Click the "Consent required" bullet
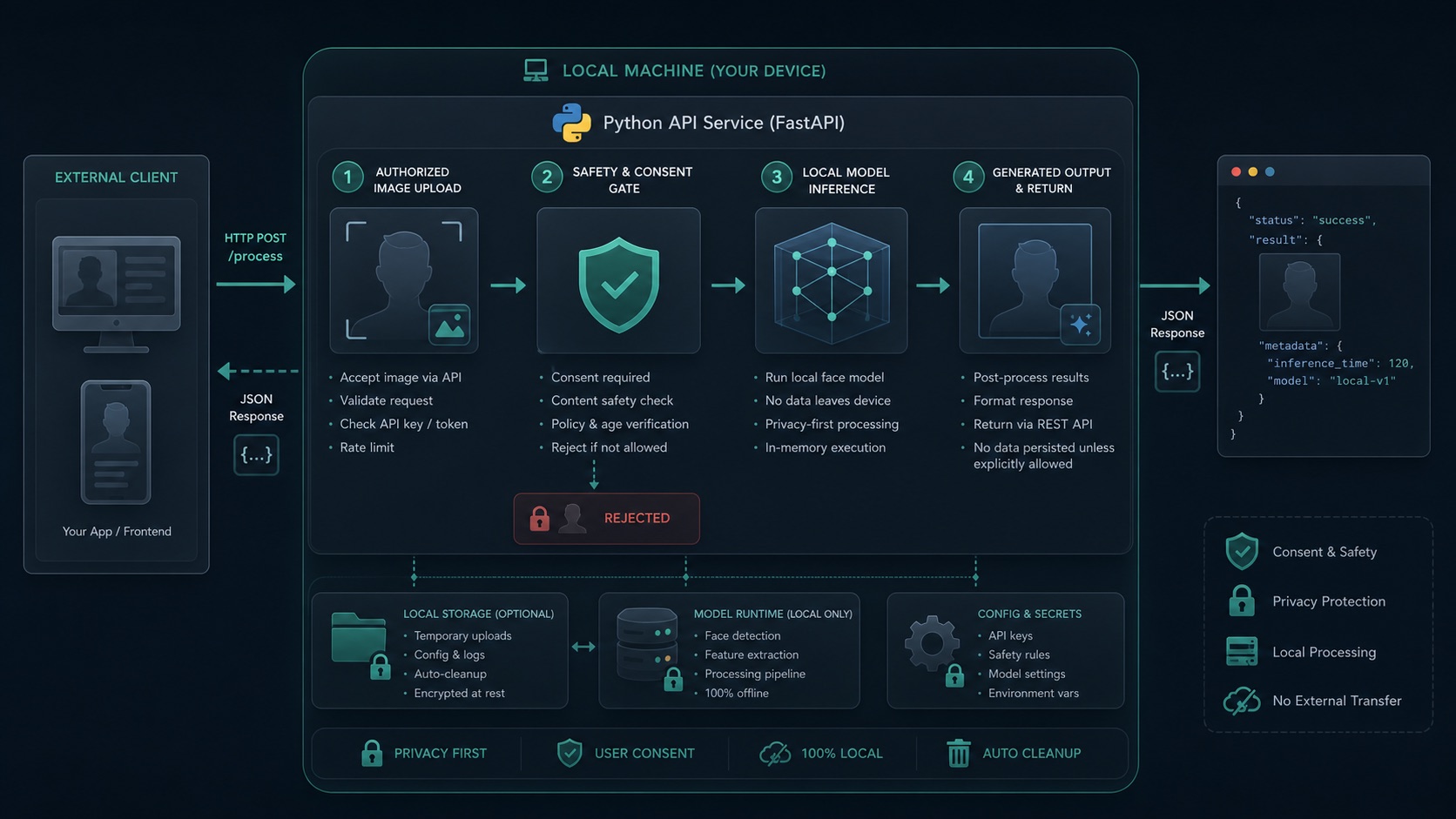Viewport: 1456px width, 819px height. 600,378
